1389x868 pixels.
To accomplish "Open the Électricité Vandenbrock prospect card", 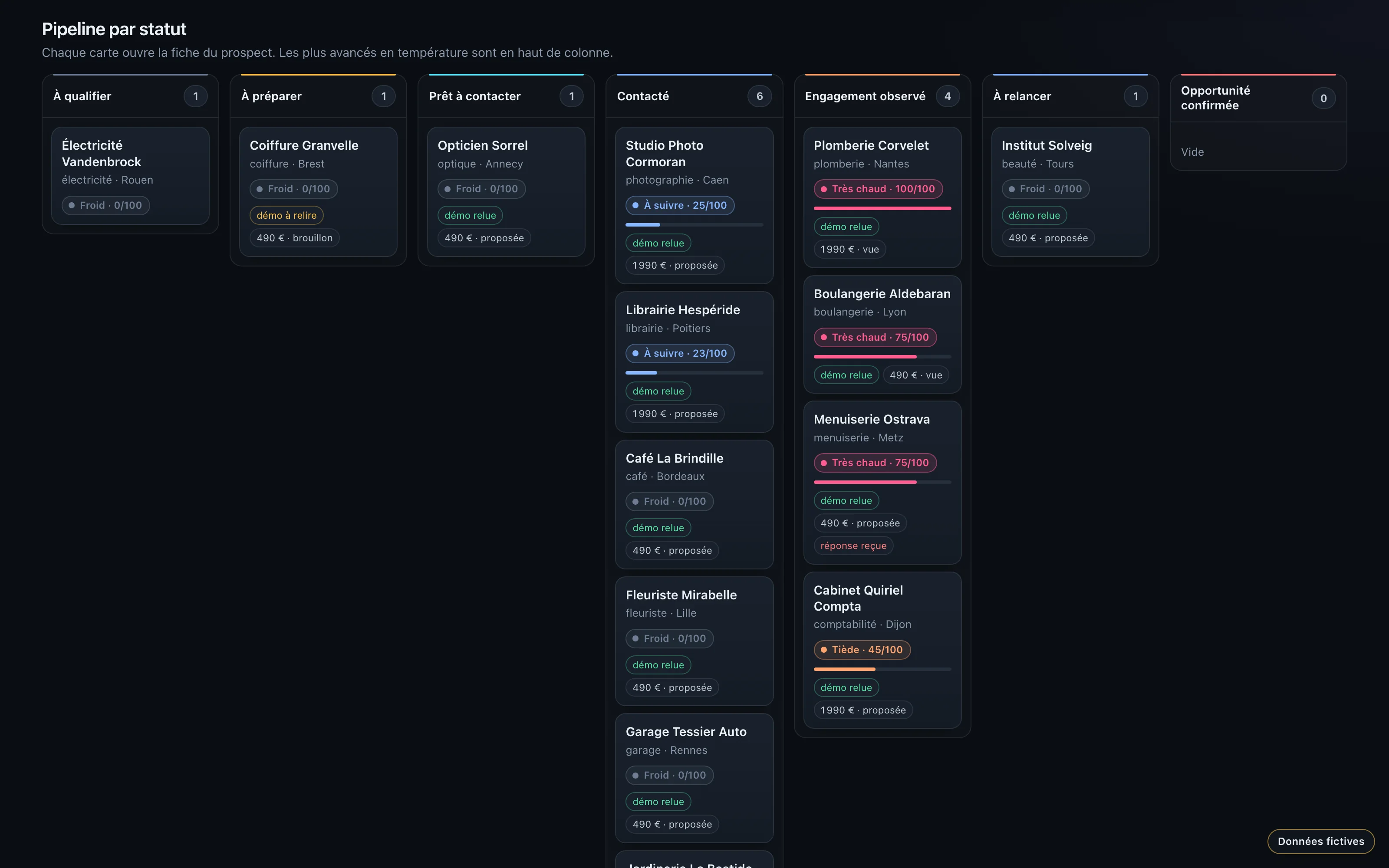I will tap(130, 176).
